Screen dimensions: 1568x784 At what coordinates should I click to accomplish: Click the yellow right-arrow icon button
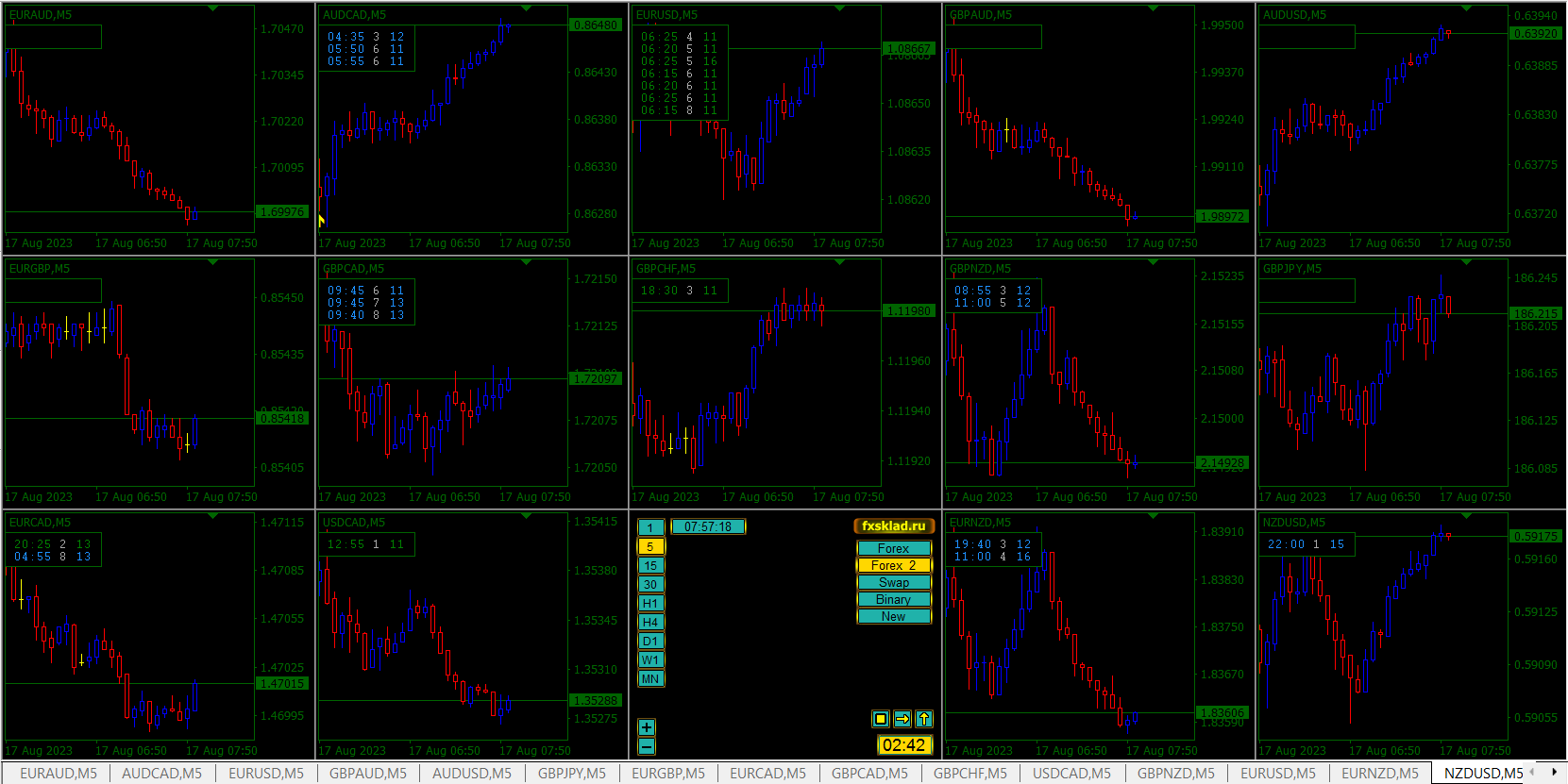[902, 719]
